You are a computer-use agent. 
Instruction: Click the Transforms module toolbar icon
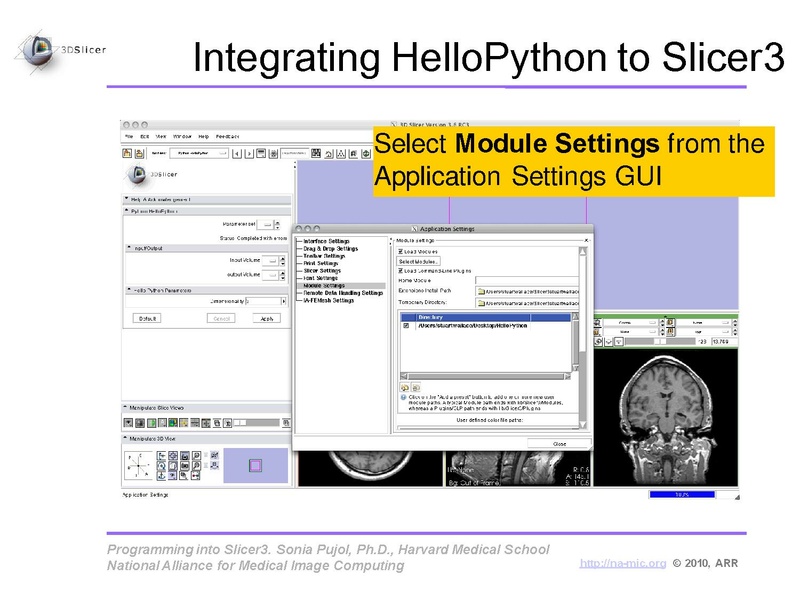click(354, 154)
